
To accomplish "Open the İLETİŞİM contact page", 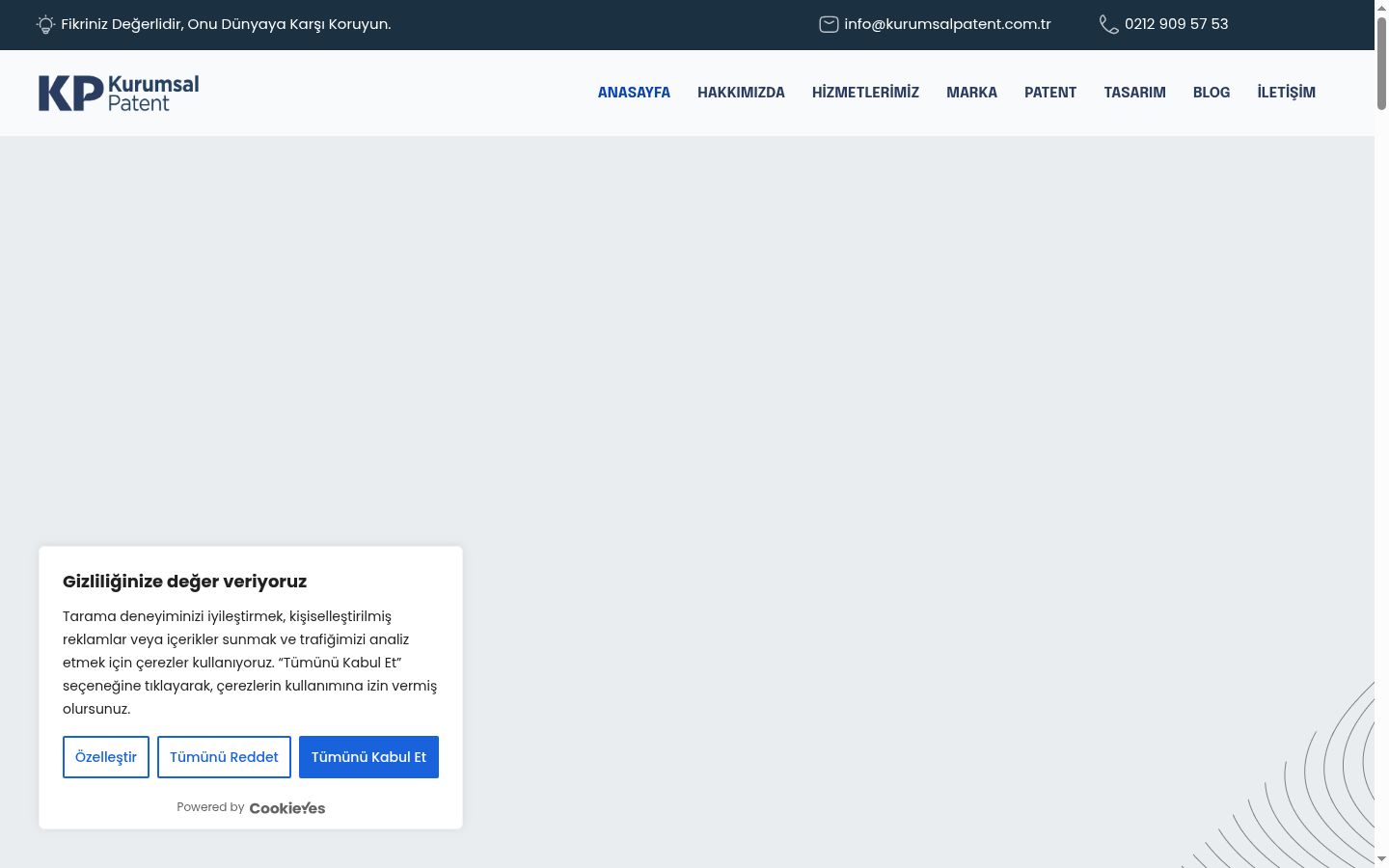I will click(x=1286, y=93).
